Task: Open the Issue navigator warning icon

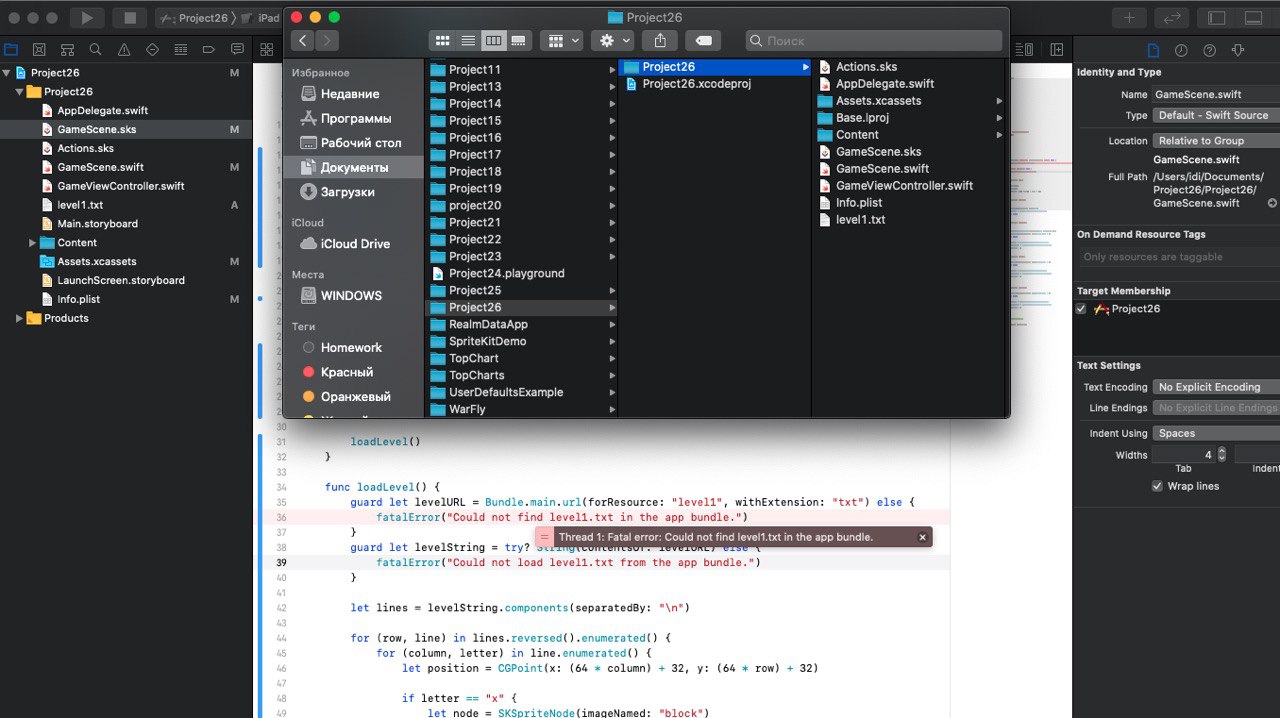Action: click(x=124, y=49)
